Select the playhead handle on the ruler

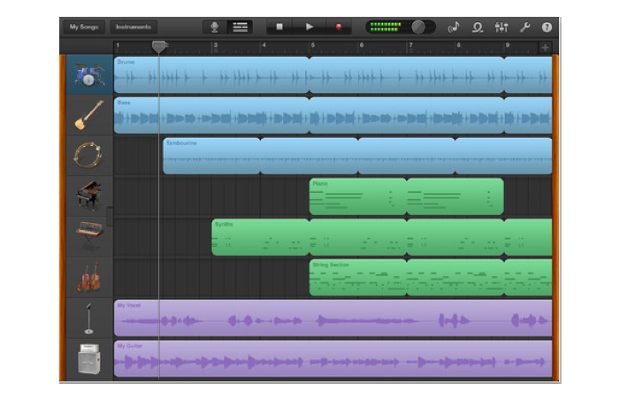(x=159, y=47)
